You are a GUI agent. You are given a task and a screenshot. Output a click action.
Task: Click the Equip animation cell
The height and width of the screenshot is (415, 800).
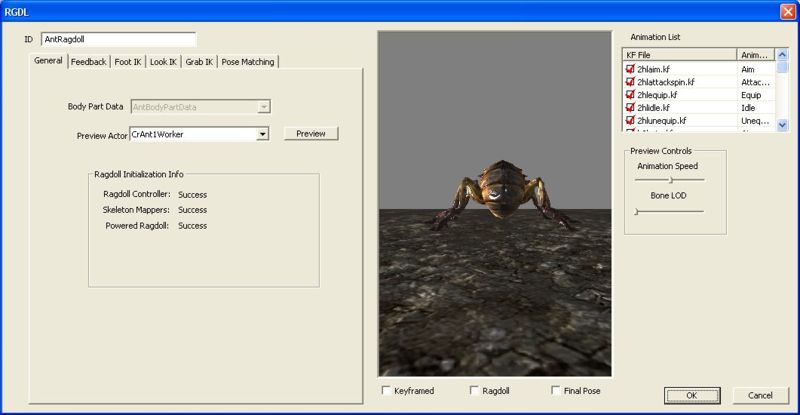[x=751, y=95]
